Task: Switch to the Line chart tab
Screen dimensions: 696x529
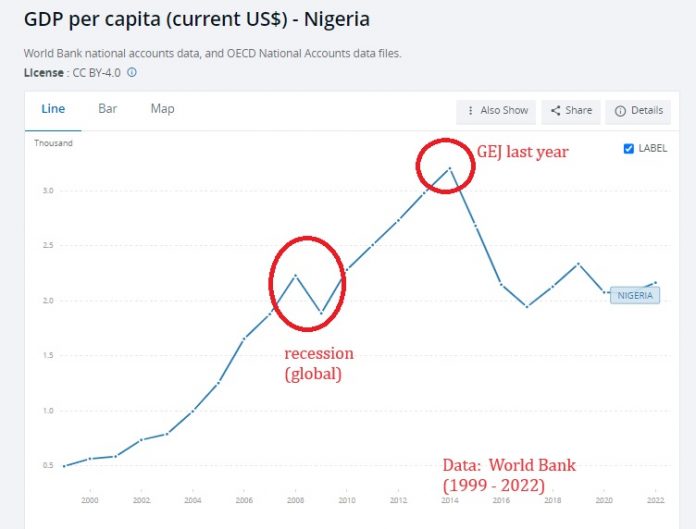Action: click(x=52, y=108)
